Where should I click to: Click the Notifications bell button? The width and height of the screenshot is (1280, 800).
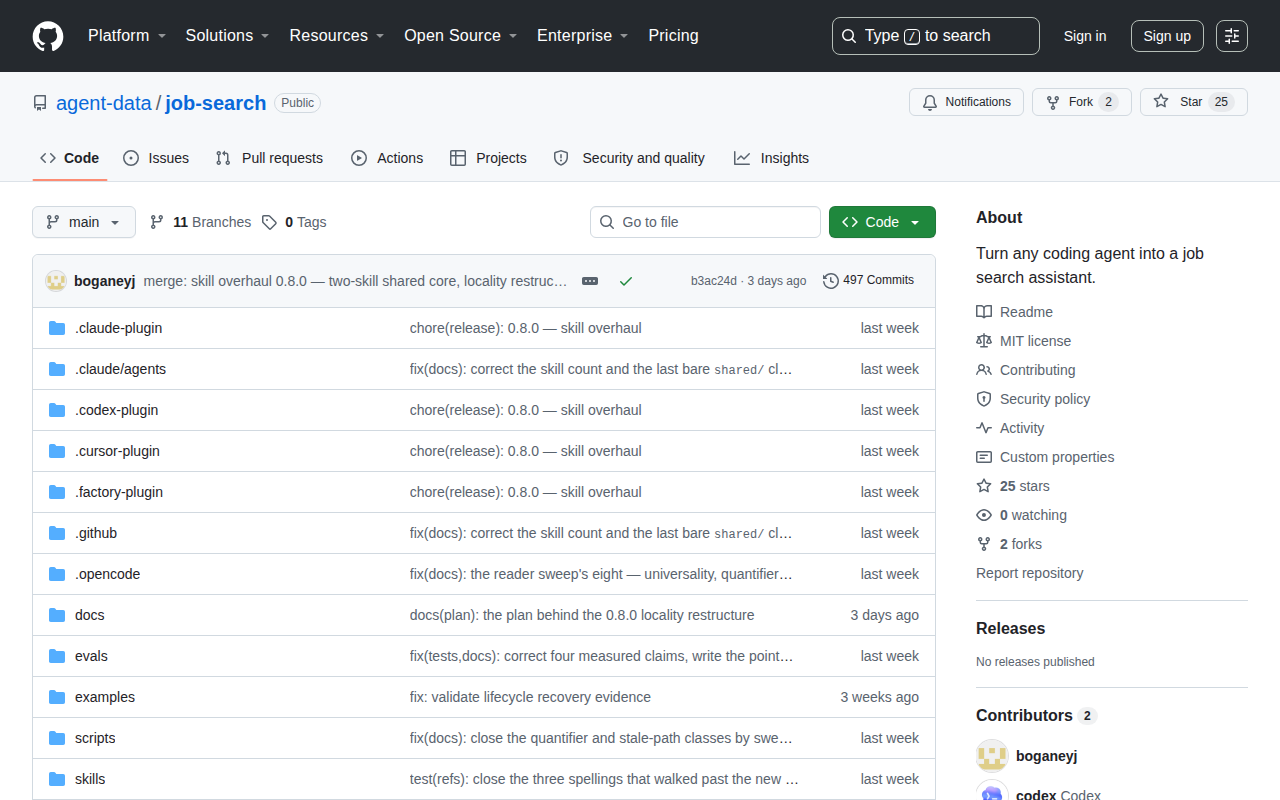(967, 102)
